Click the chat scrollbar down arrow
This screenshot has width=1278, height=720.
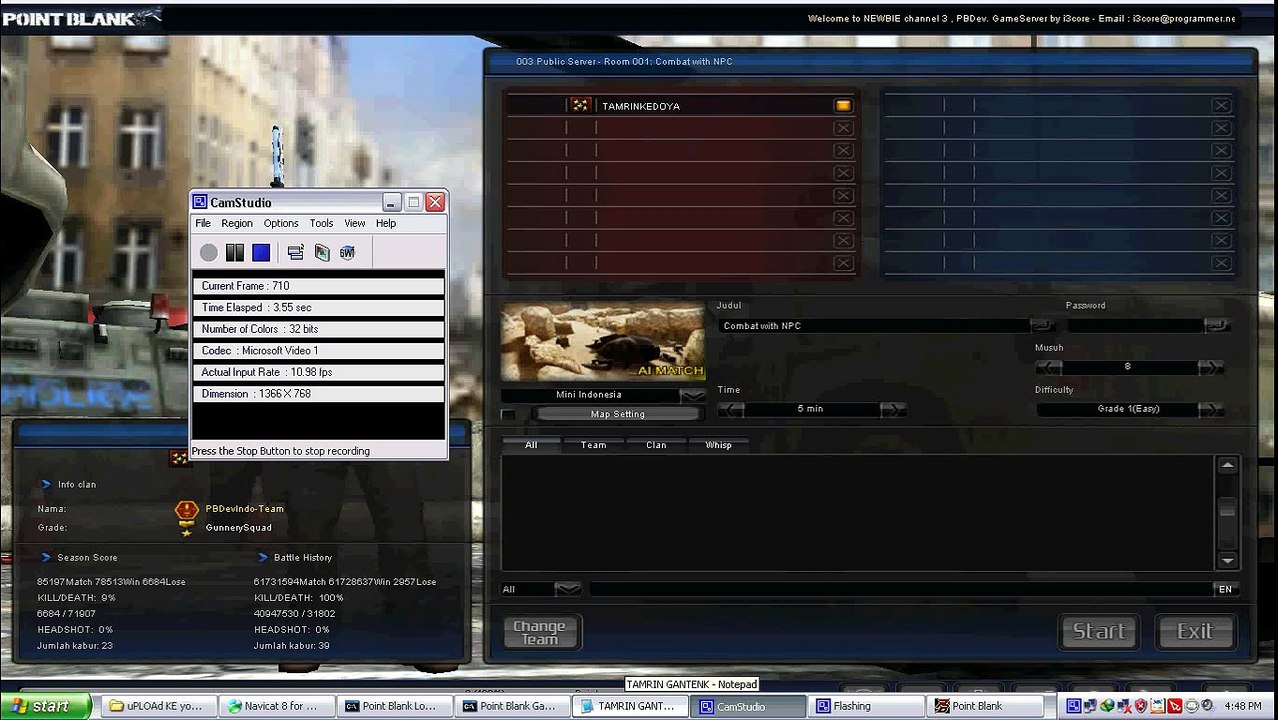point(1227,561)
